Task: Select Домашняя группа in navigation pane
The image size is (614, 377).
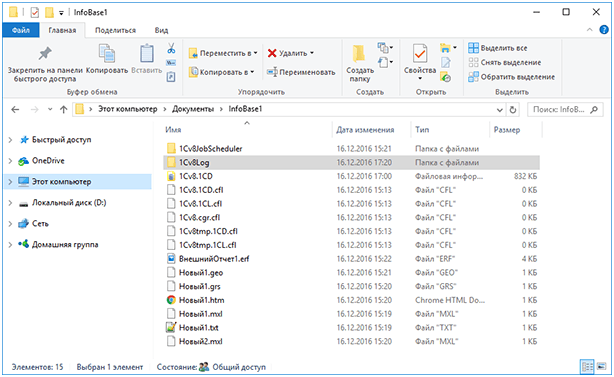Action: (x=65, y=245)
